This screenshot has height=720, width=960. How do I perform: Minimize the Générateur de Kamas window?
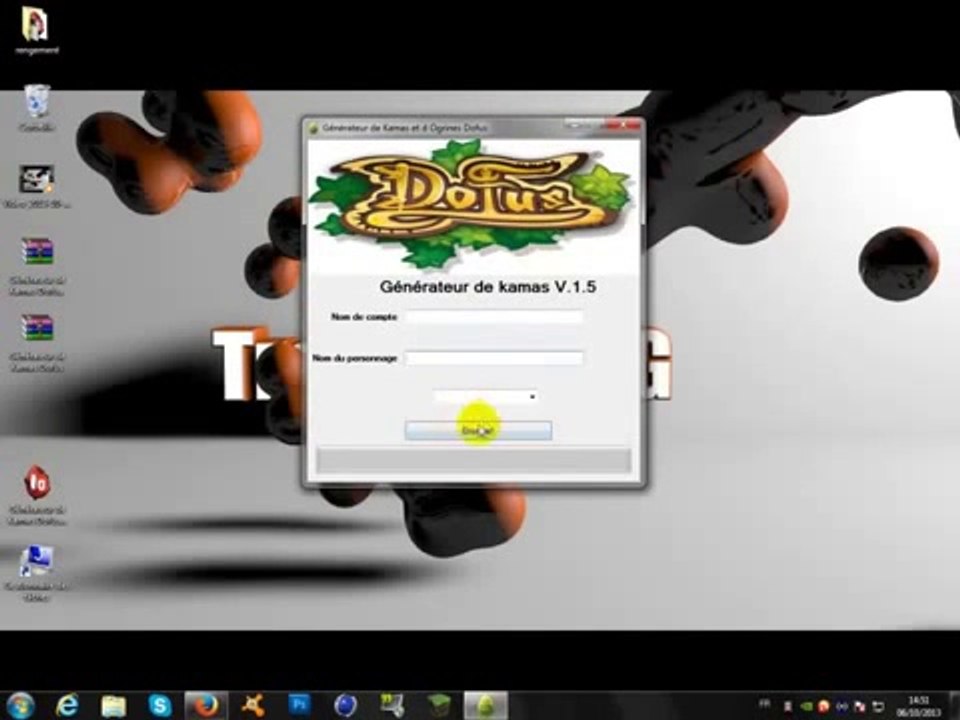(573, 125)
